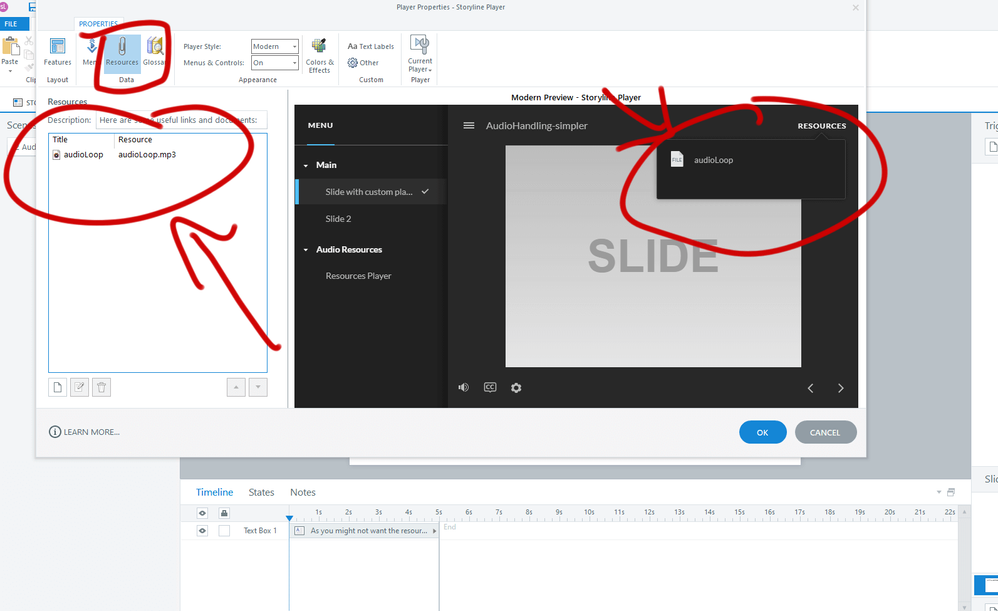The height and width of the screenshot is (611, 998).
Task: Collapse the Main section in menu
Action: (x=307, y=165)
